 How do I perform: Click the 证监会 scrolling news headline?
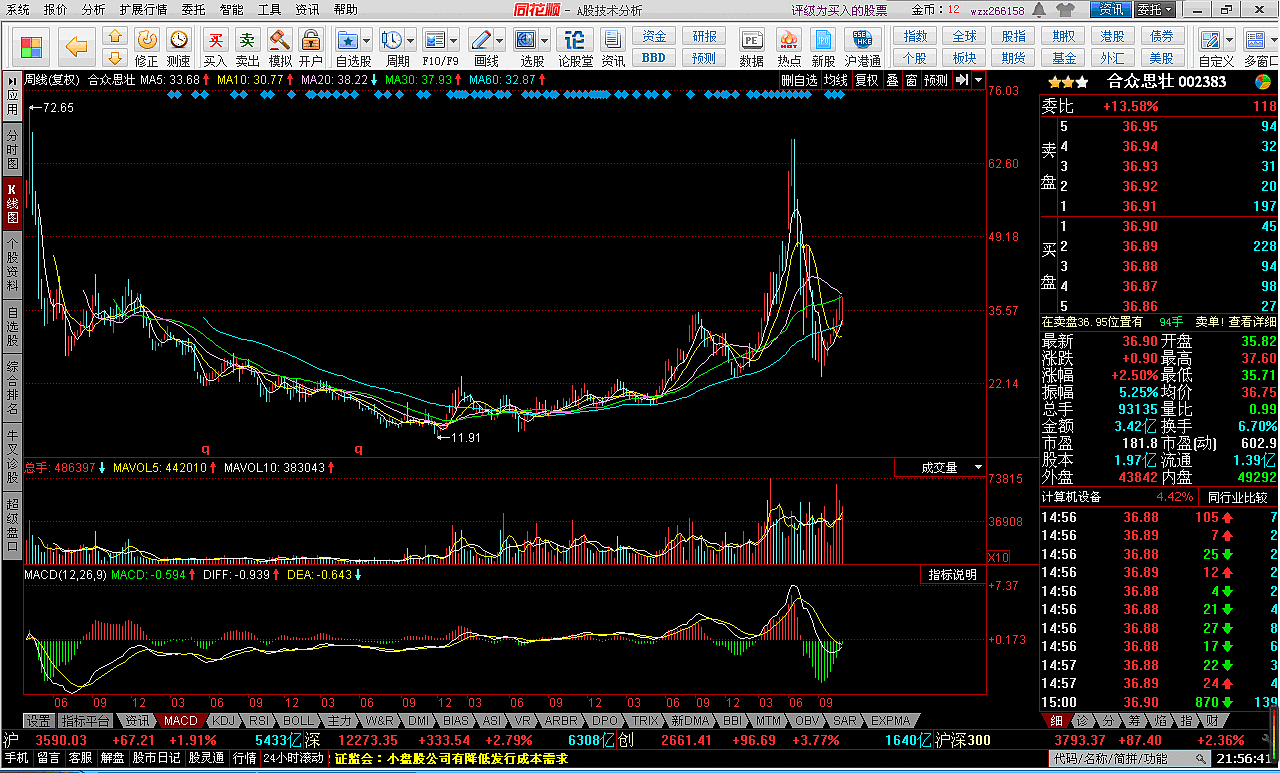tap(452, 759)
